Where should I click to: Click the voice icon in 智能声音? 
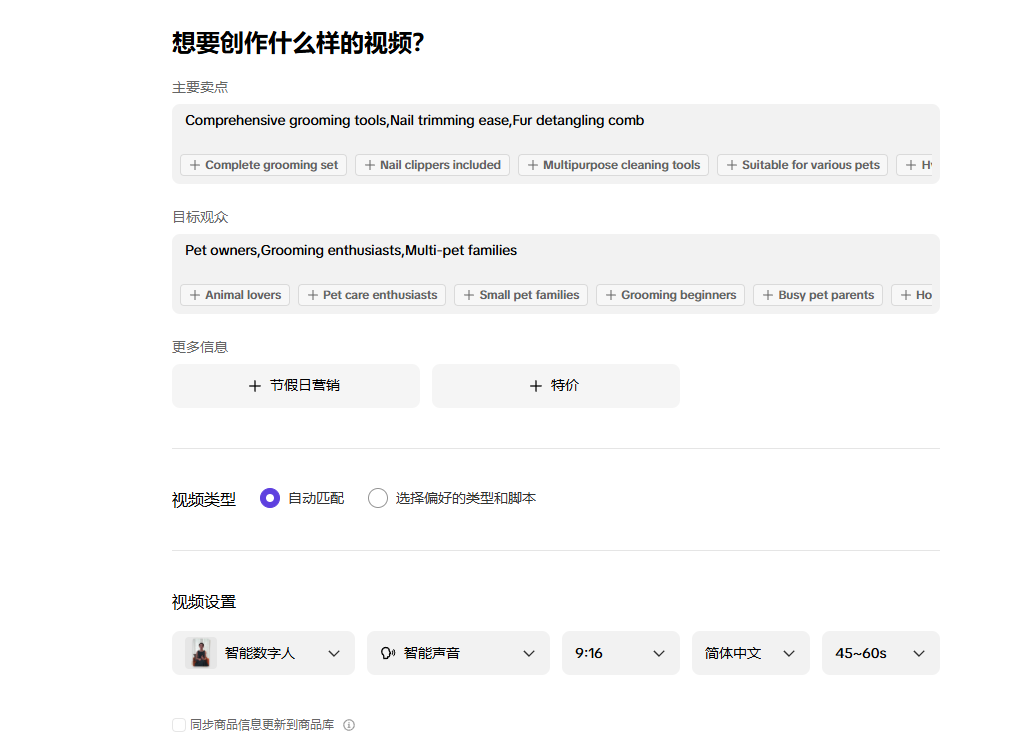pyautogui.click(x=388, y=653)
